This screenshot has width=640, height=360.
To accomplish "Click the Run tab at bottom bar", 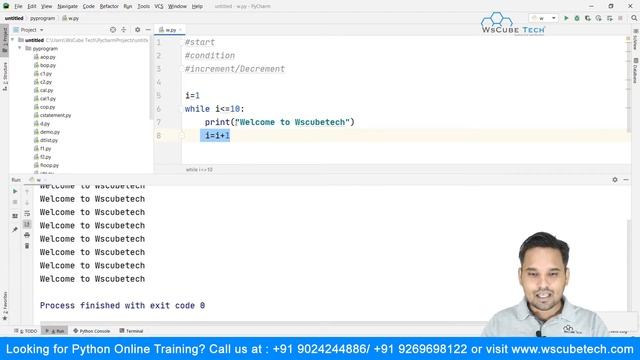I will coord(55,331).
